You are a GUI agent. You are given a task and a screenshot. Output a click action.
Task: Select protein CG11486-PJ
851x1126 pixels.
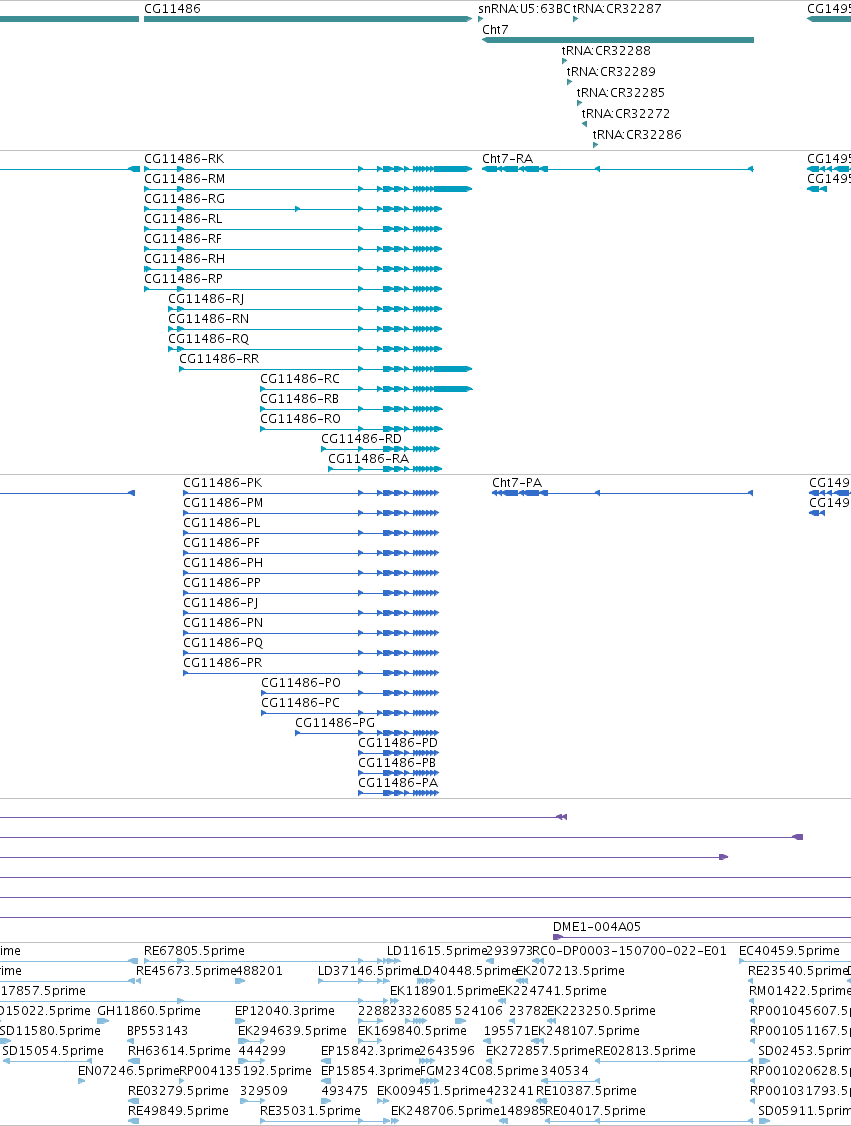(220, 603)
